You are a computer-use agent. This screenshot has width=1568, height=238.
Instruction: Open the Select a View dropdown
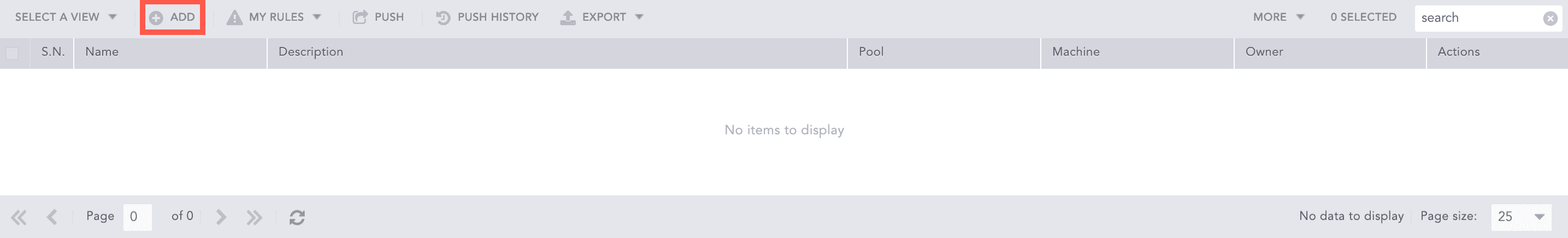coord(65,17)
